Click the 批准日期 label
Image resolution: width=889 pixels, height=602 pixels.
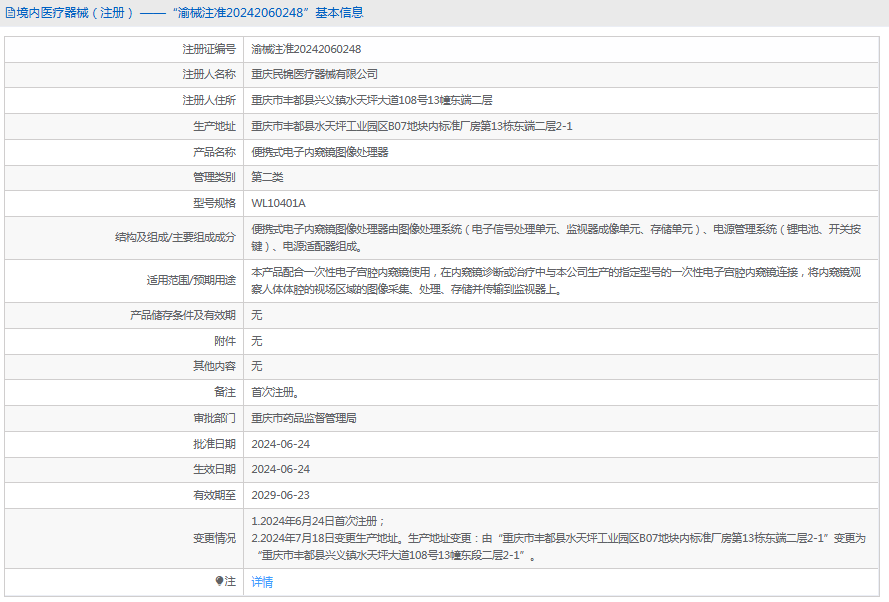214,444
